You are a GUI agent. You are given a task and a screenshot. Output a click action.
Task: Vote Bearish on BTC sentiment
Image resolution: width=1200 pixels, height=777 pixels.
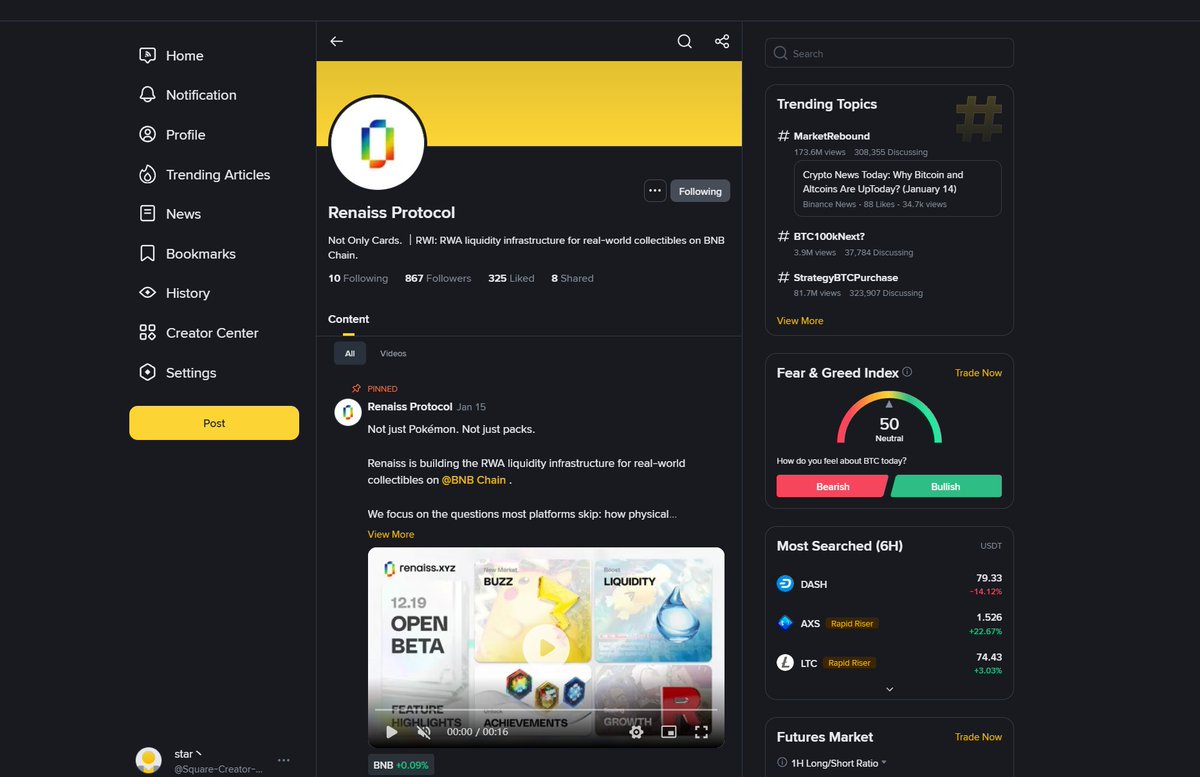click(x=832, y=487)
